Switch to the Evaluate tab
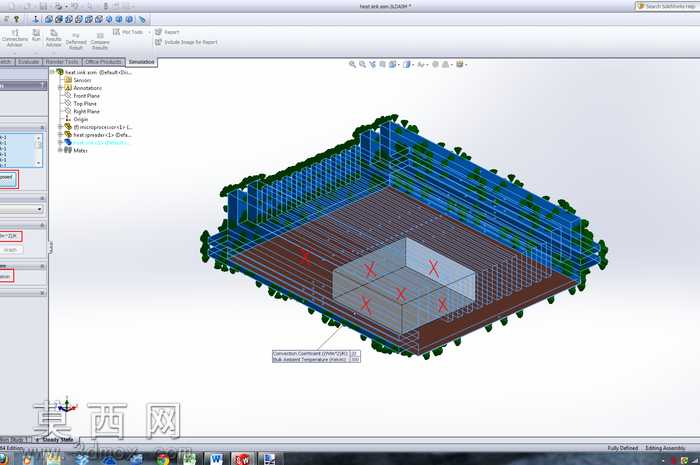The height and width of the screenshot is (465, 700). (x=29, y=62)
